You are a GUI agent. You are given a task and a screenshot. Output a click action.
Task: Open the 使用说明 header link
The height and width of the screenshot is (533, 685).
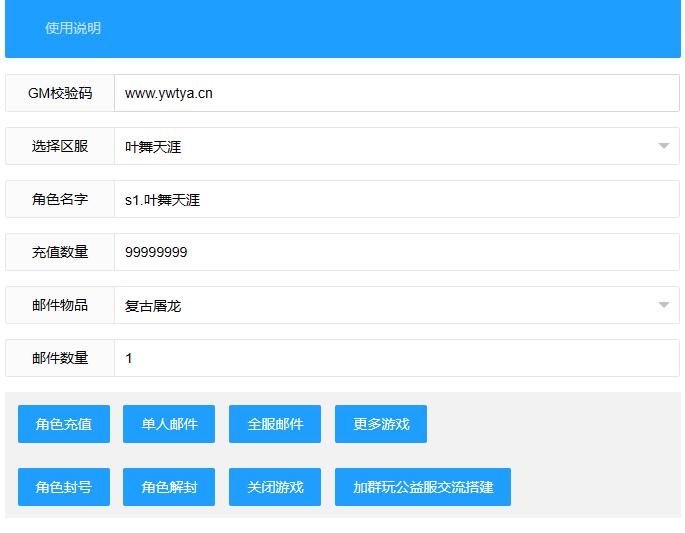tap(73, 28)
